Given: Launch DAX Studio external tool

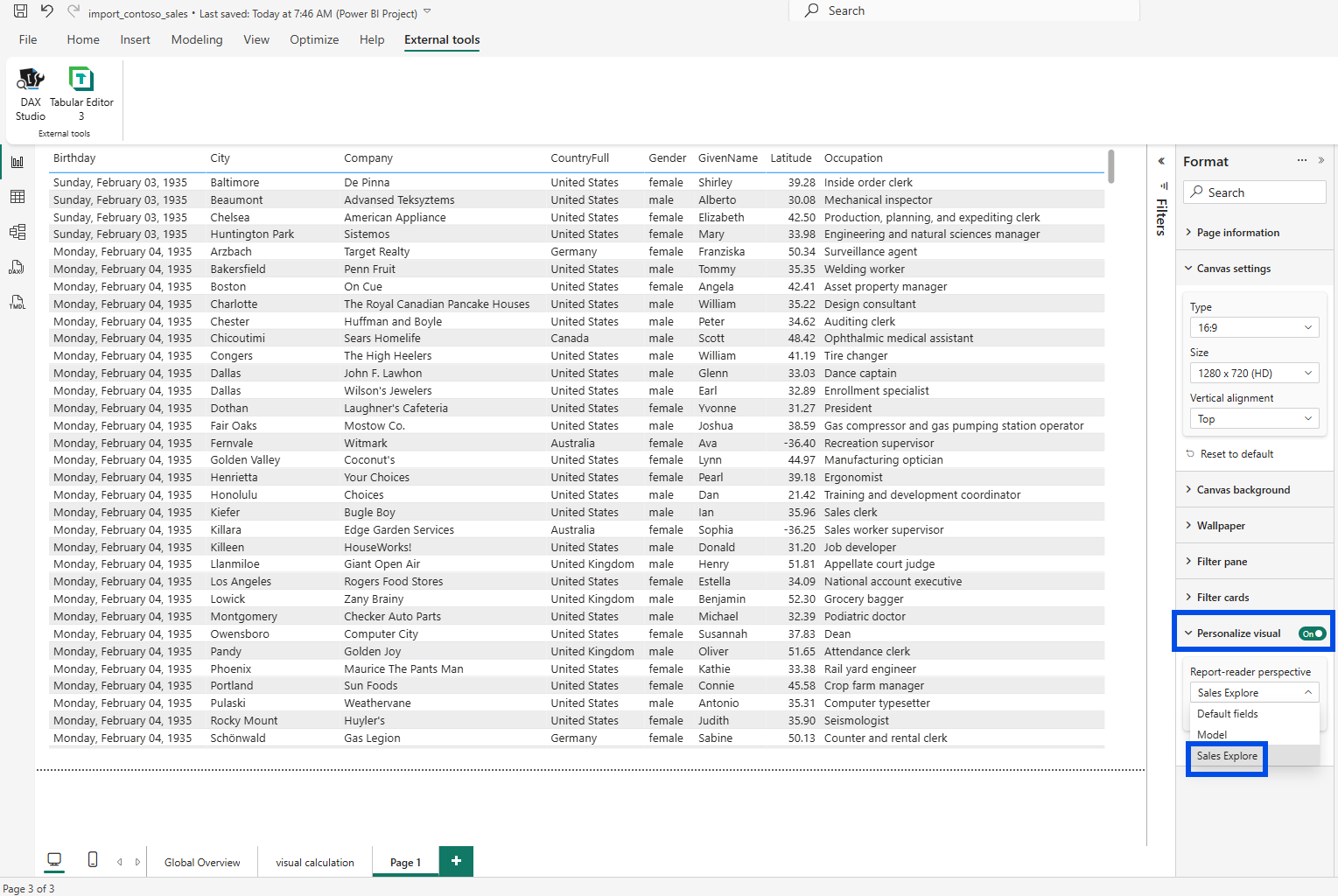Looking at the screenshot, I should (x=31, y=94).
